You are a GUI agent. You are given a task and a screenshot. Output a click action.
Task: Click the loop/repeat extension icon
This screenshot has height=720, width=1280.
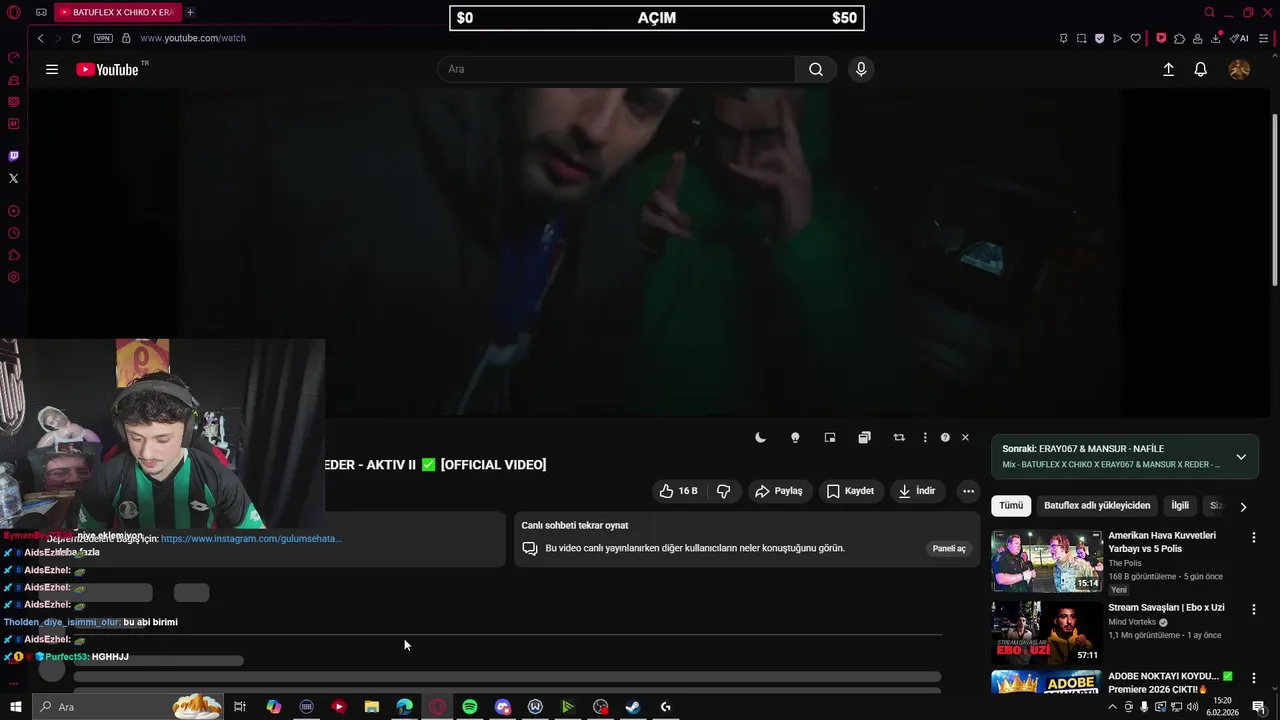[899, 437]
